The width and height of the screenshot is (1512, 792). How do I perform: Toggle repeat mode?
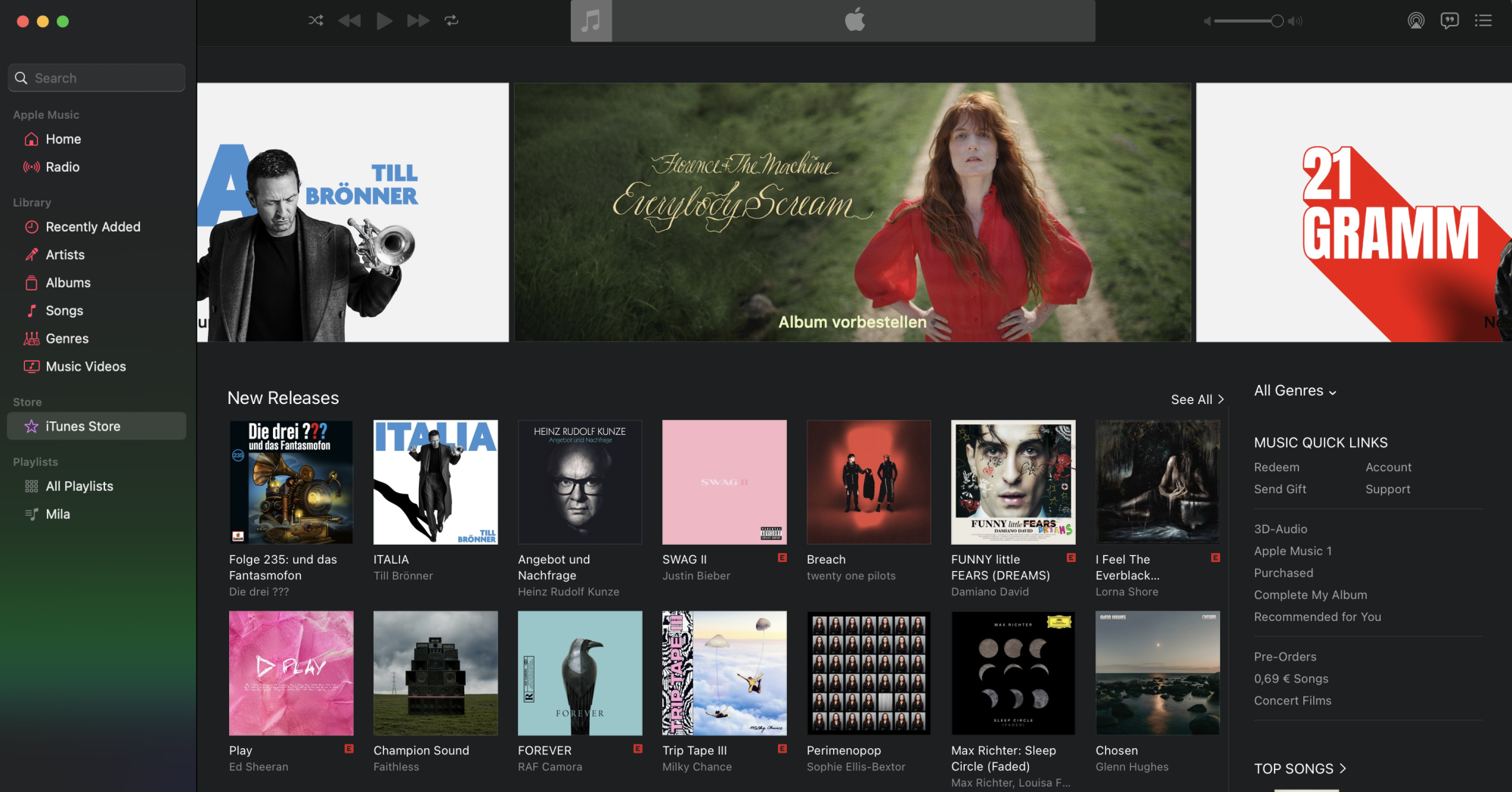[451, 20]
